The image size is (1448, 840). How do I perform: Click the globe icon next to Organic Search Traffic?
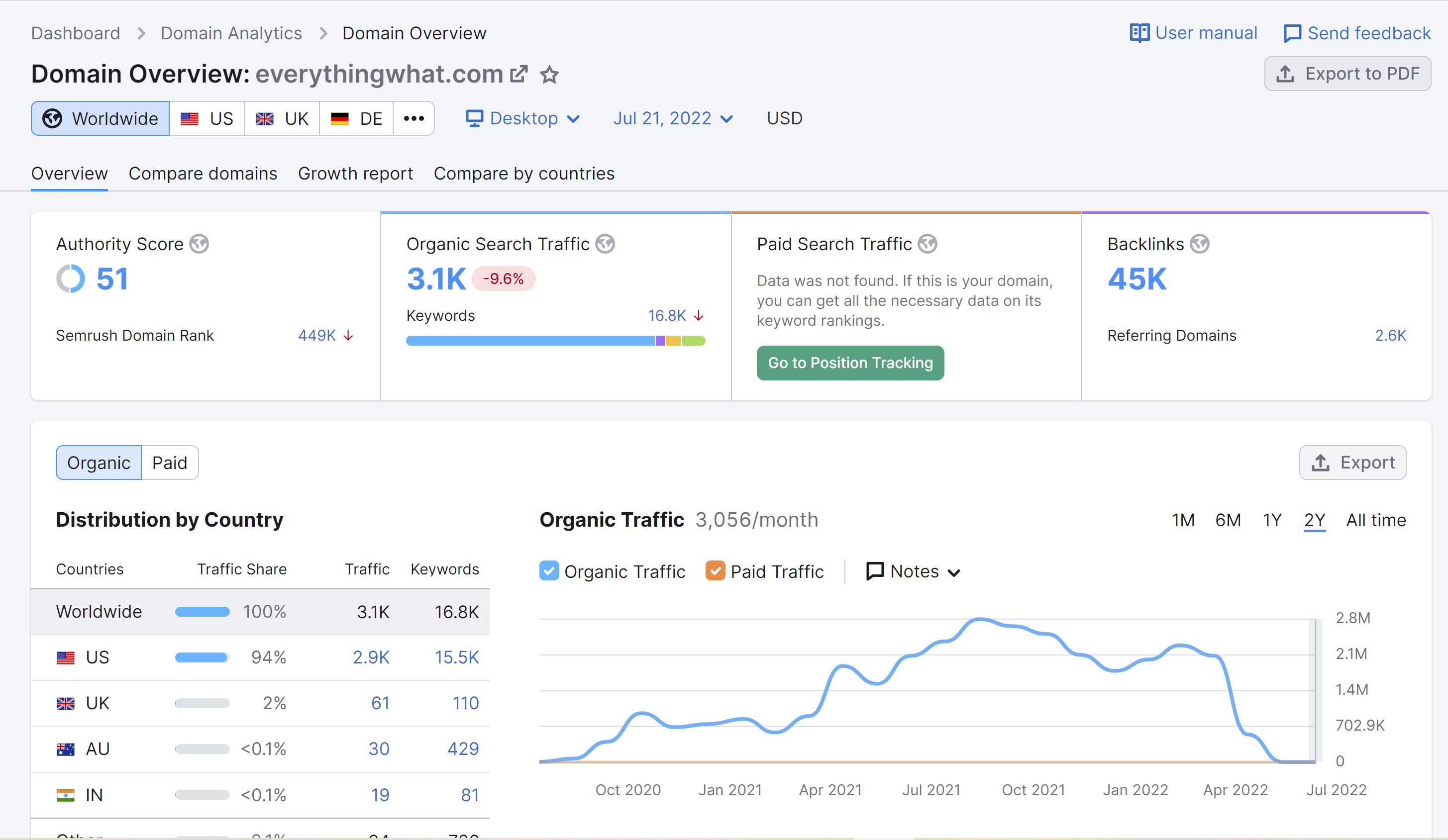[x=605, y=244]
